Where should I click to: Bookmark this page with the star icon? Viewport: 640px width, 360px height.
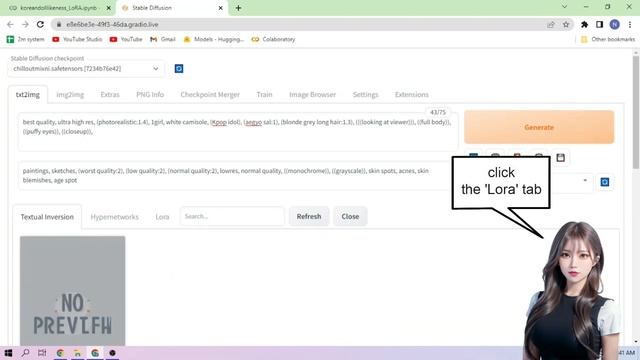tap(566, 24)
